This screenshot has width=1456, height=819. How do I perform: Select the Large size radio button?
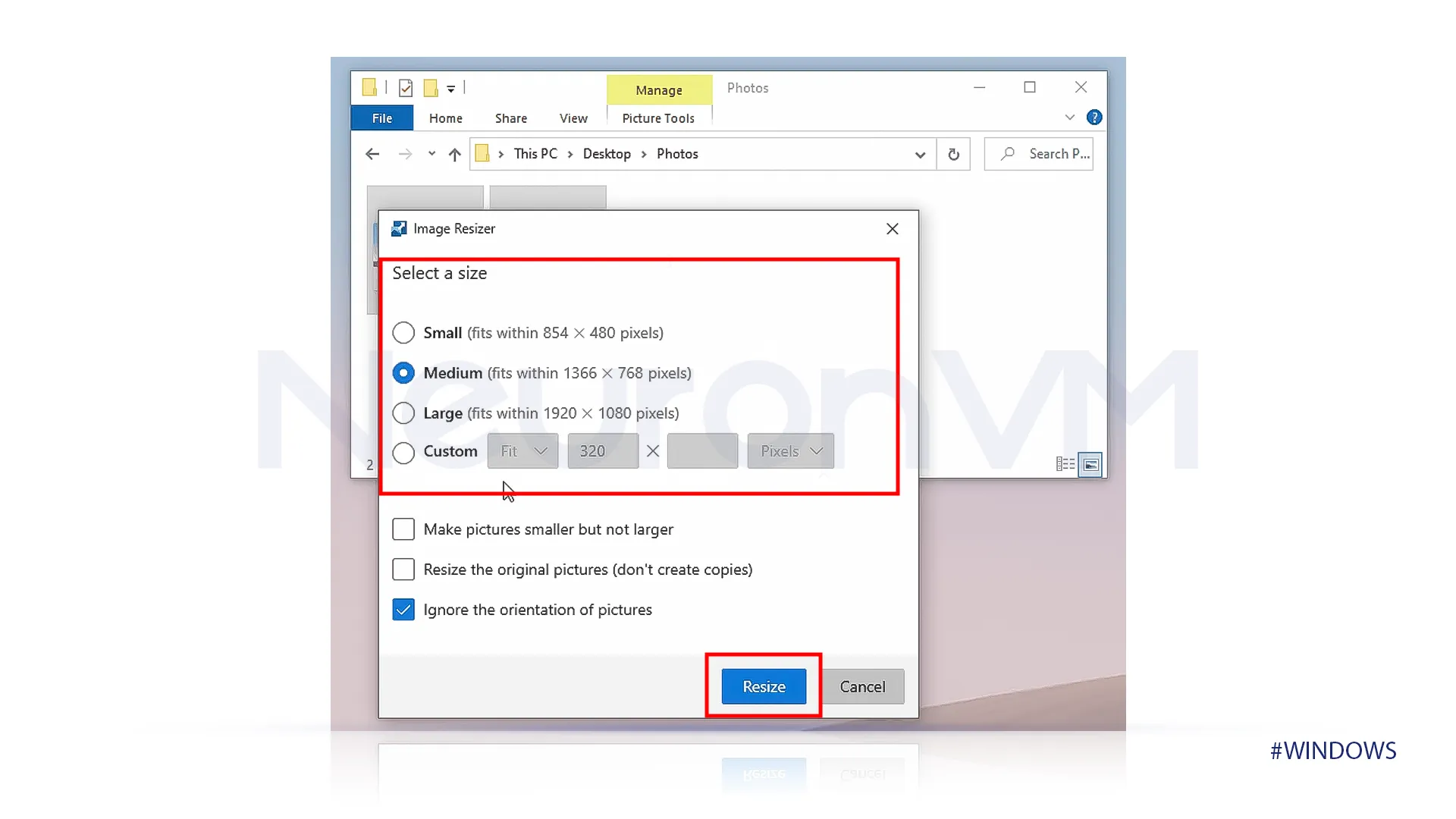click(x=403, y=413)
